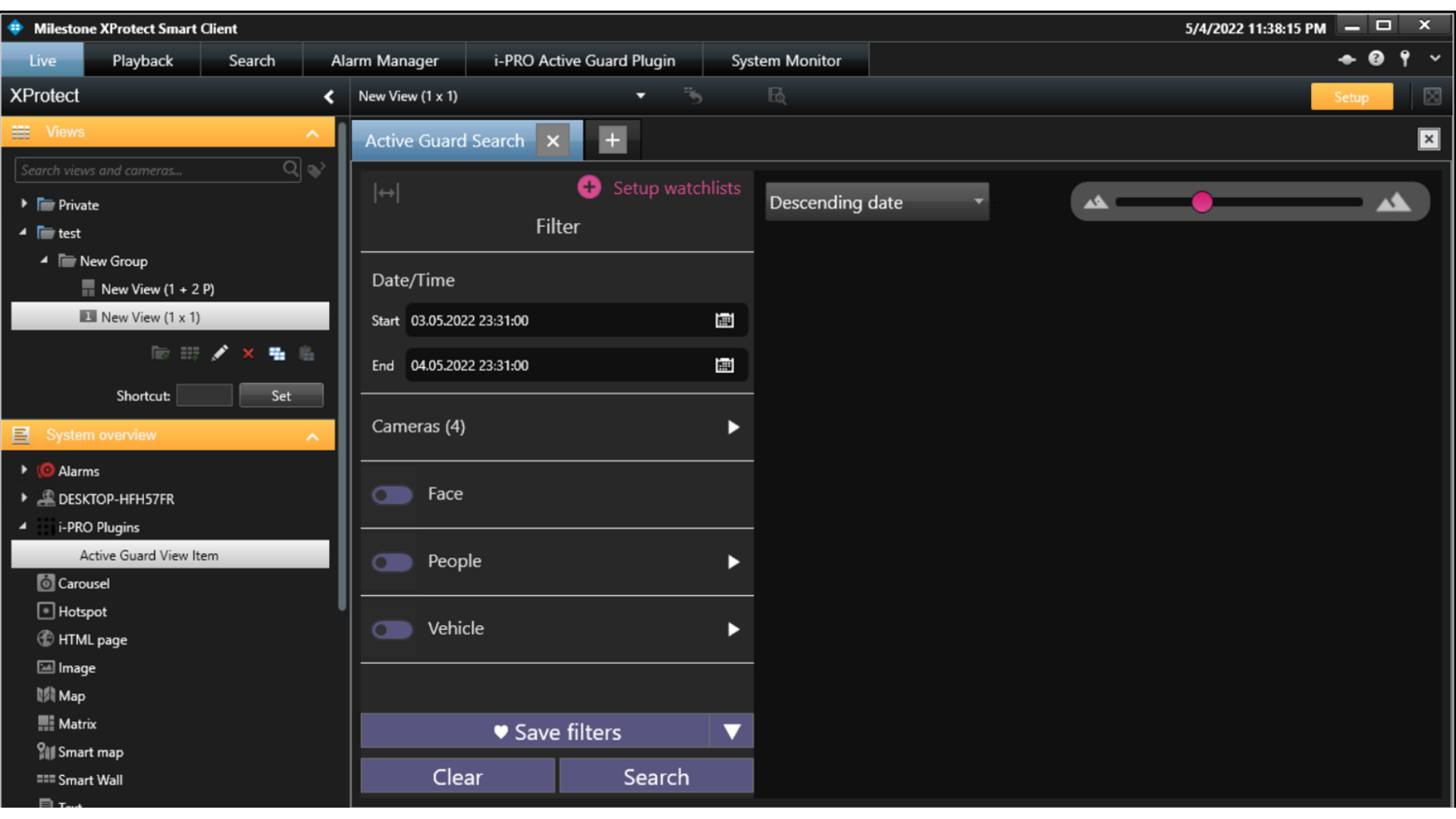
Task: Adjust the pink thumbnail size slider handle
Action: pyautogui.click(x=1202, y=202)
